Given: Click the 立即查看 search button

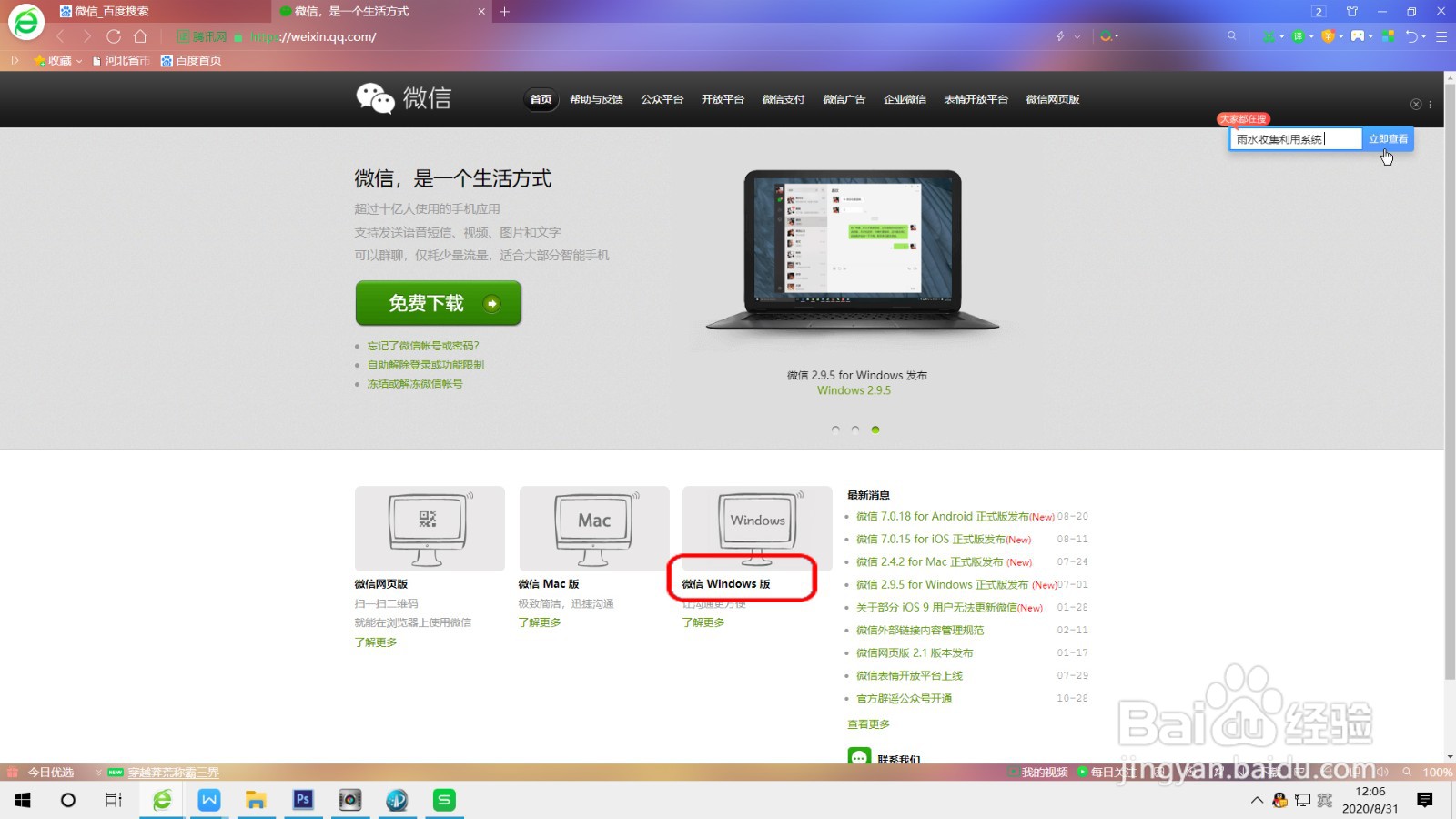Looking at the screenshot, I should pos(1388,138).
